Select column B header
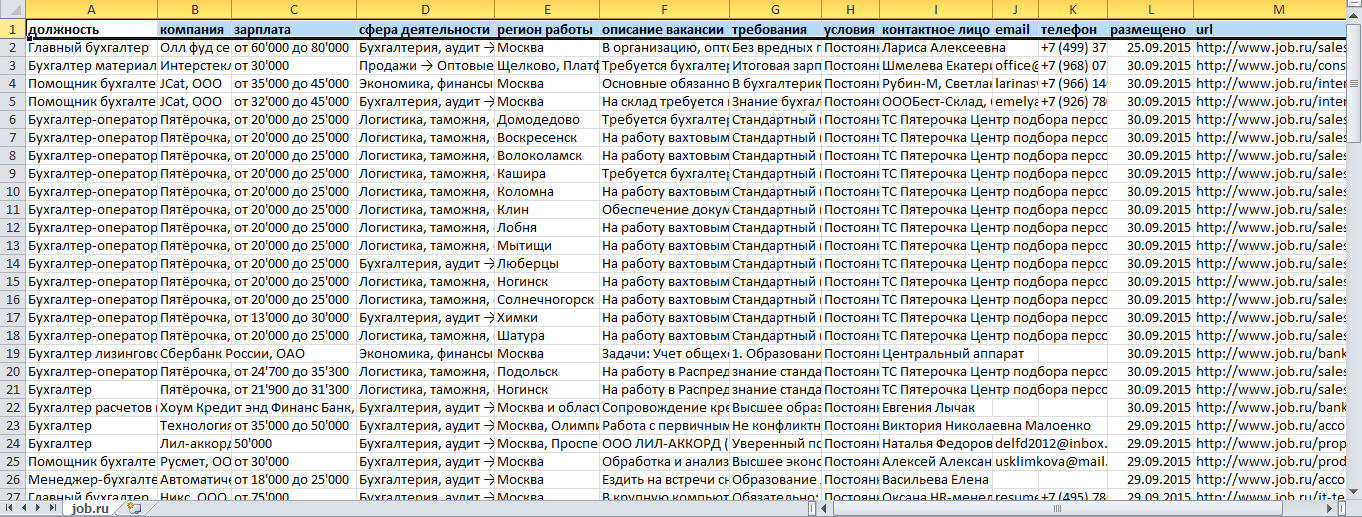Viewport: 1362px width, 517px height. [x=194, y=9]
